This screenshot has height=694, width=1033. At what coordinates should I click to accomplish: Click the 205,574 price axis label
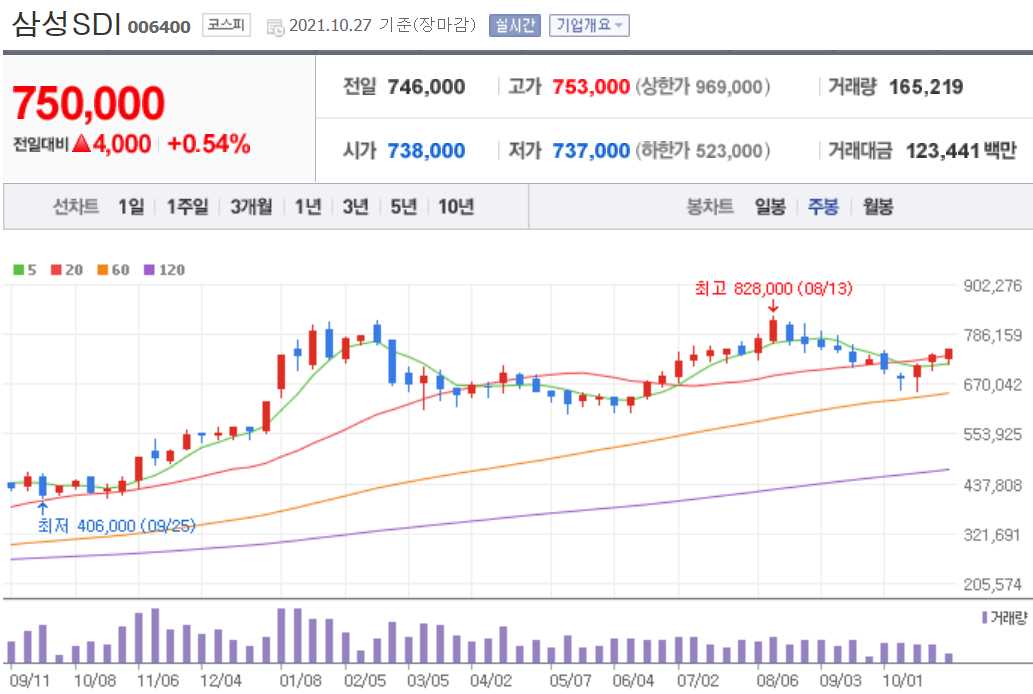[992, 585]
